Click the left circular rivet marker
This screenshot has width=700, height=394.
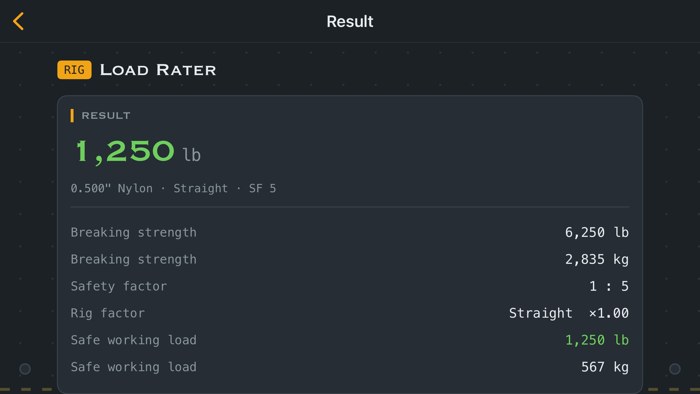tap(25, 369)
